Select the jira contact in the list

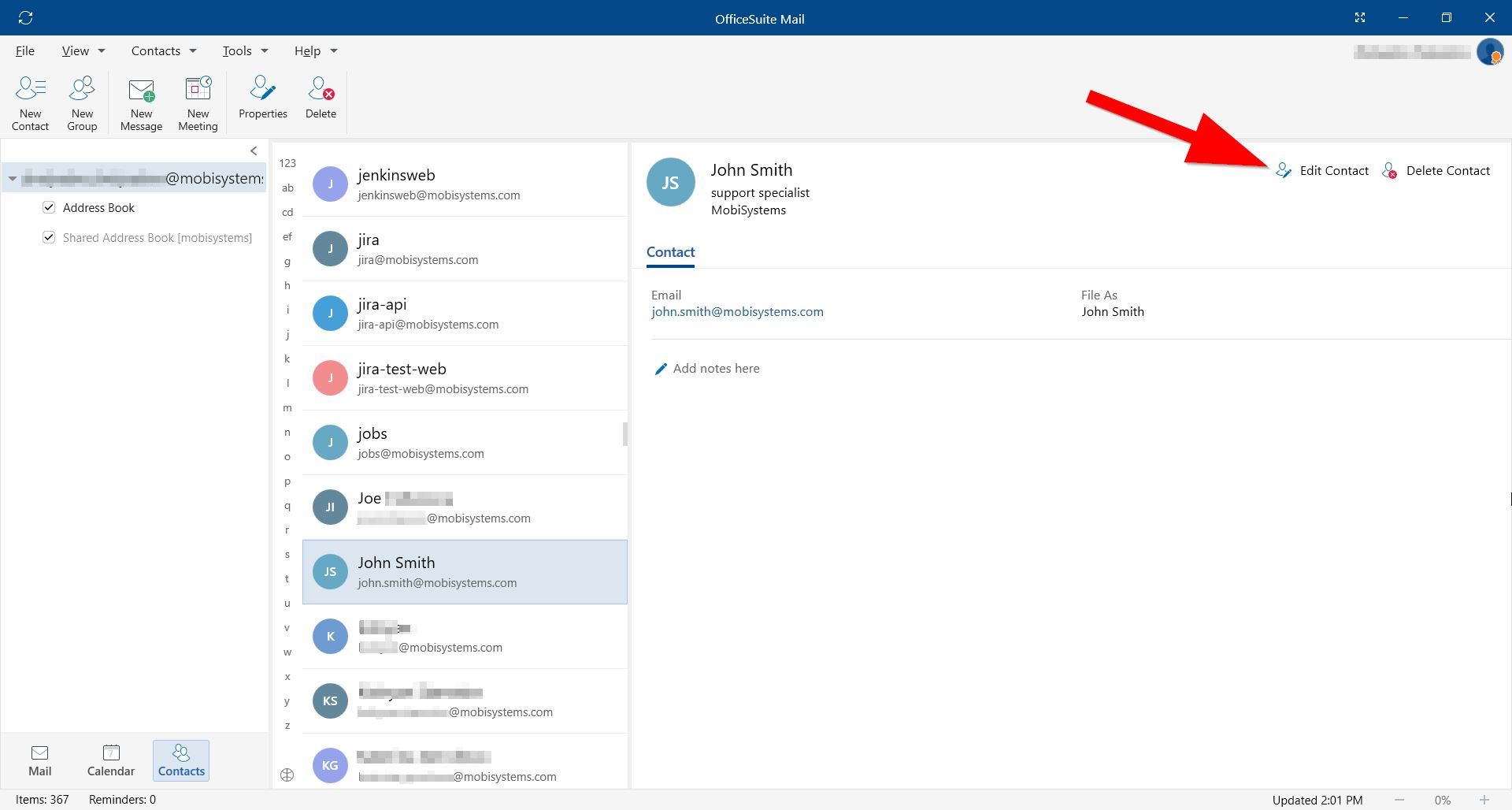[x=465, y=248]
